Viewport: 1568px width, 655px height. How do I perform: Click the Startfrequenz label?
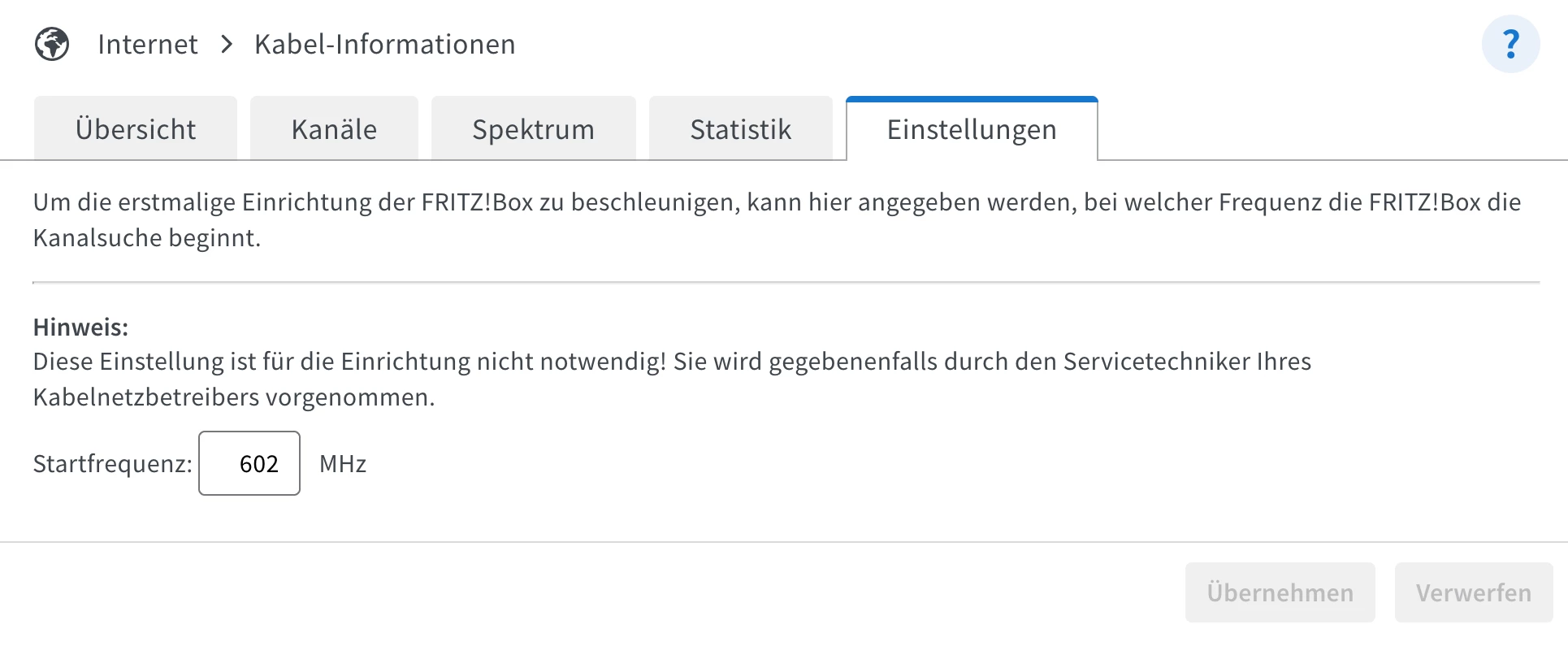pos(112,463)
